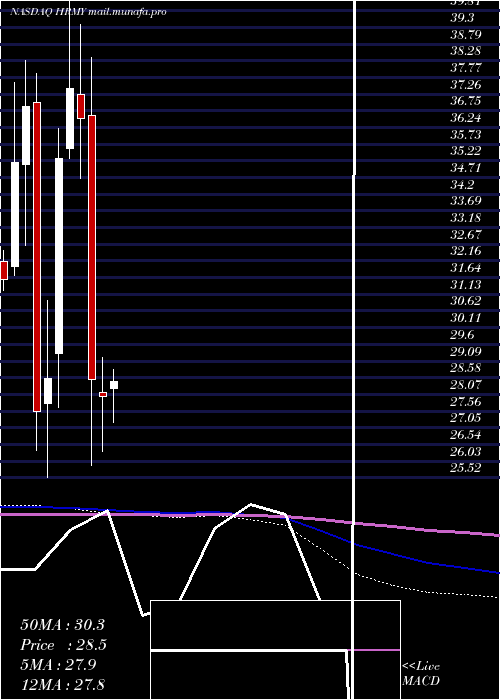Screen dimensions: 500x700
Task: Click the 5MA : 27.9 indicator text
Action: pyautogui.click(x=58, y=665)
